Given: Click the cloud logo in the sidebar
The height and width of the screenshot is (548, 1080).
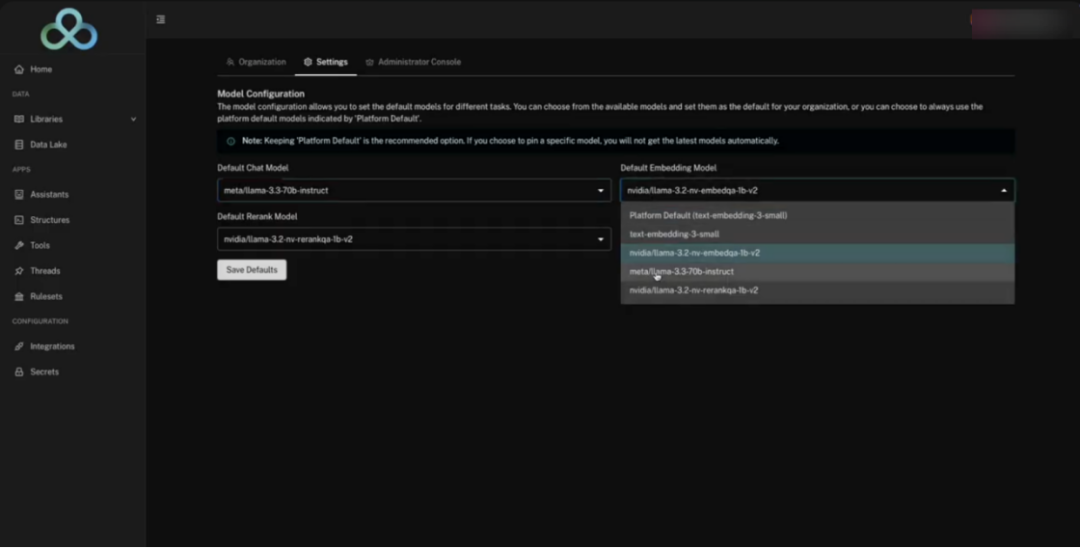Looking at the screenshot, I should pyautogui.click(x=69, y=30).
